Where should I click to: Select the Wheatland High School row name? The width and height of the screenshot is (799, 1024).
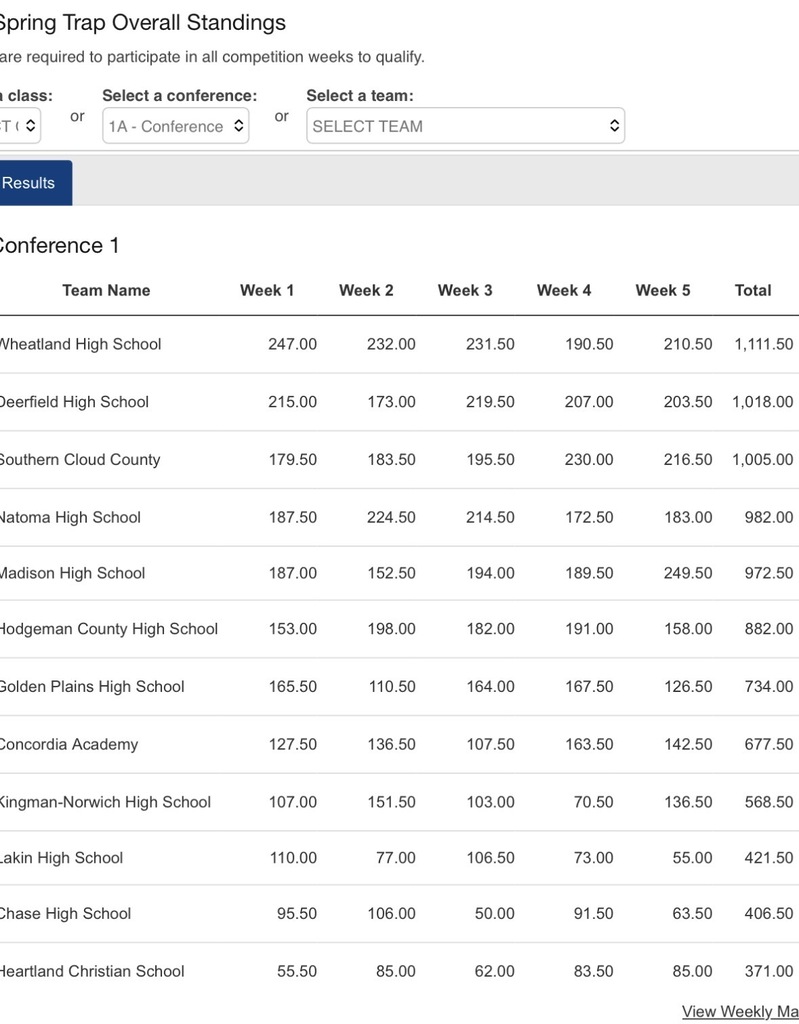tap(80, 344)
